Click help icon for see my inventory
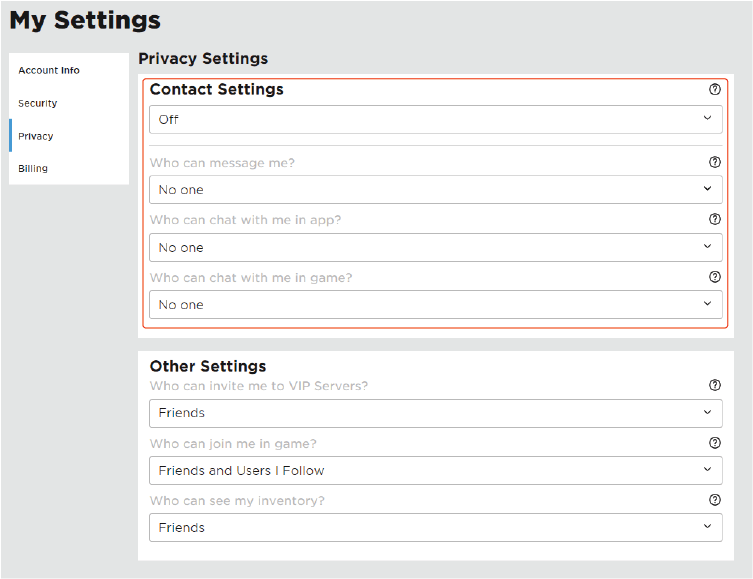753x579 pixels. tap(714, 500)
